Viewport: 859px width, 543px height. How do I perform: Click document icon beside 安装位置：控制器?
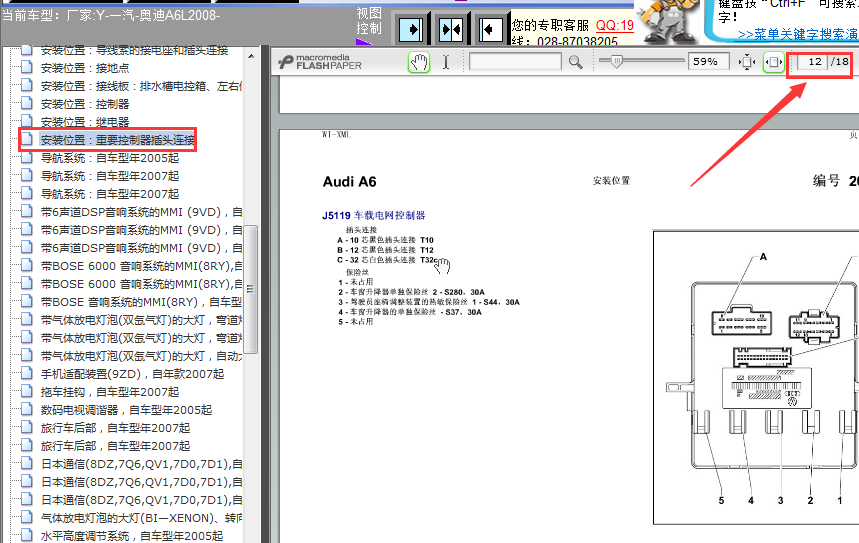tap(26, 104)
